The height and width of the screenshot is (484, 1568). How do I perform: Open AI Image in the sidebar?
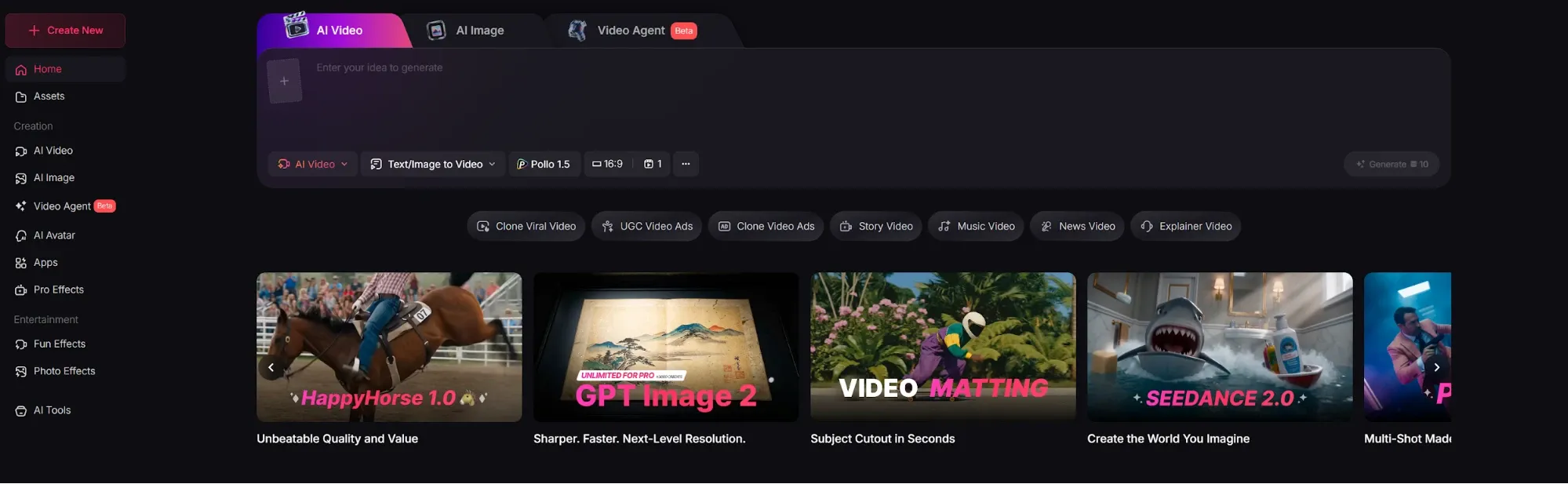point(65,178)
